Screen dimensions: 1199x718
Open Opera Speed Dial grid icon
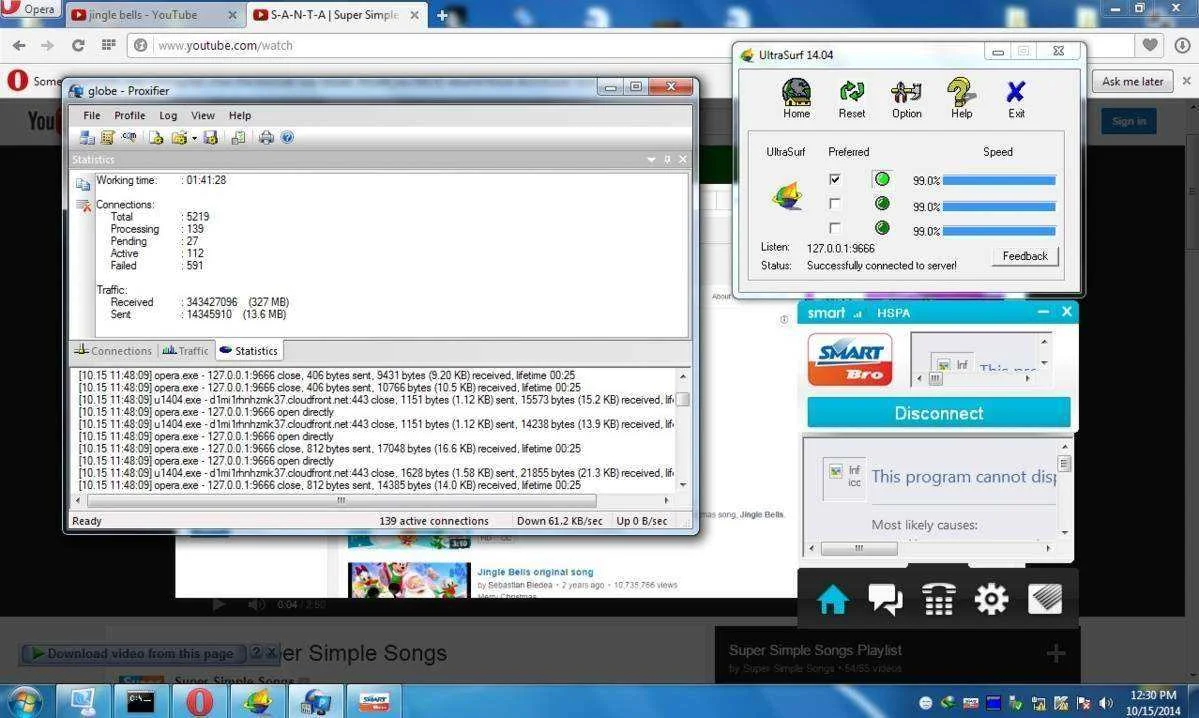point(109,45)
